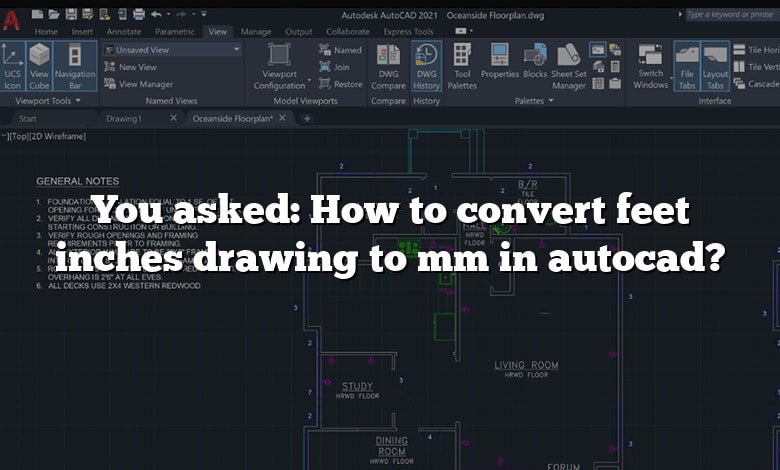Switch to the Insert ribbon tab
Viewport: 780px width, 470px height.
(82, 31)
